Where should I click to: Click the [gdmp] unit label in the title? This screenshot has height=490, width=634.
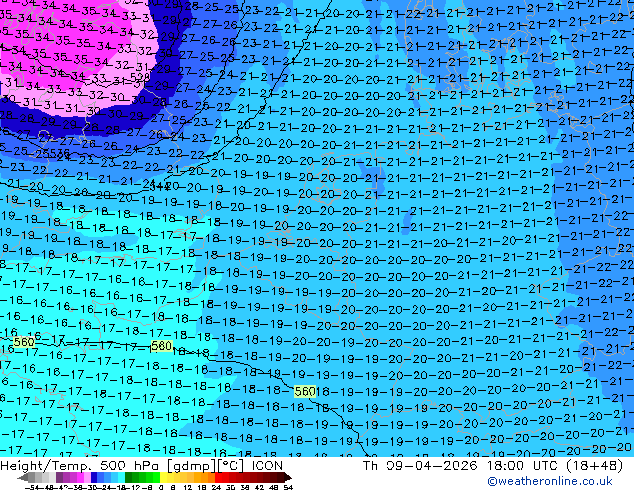(x=192, y=466)
